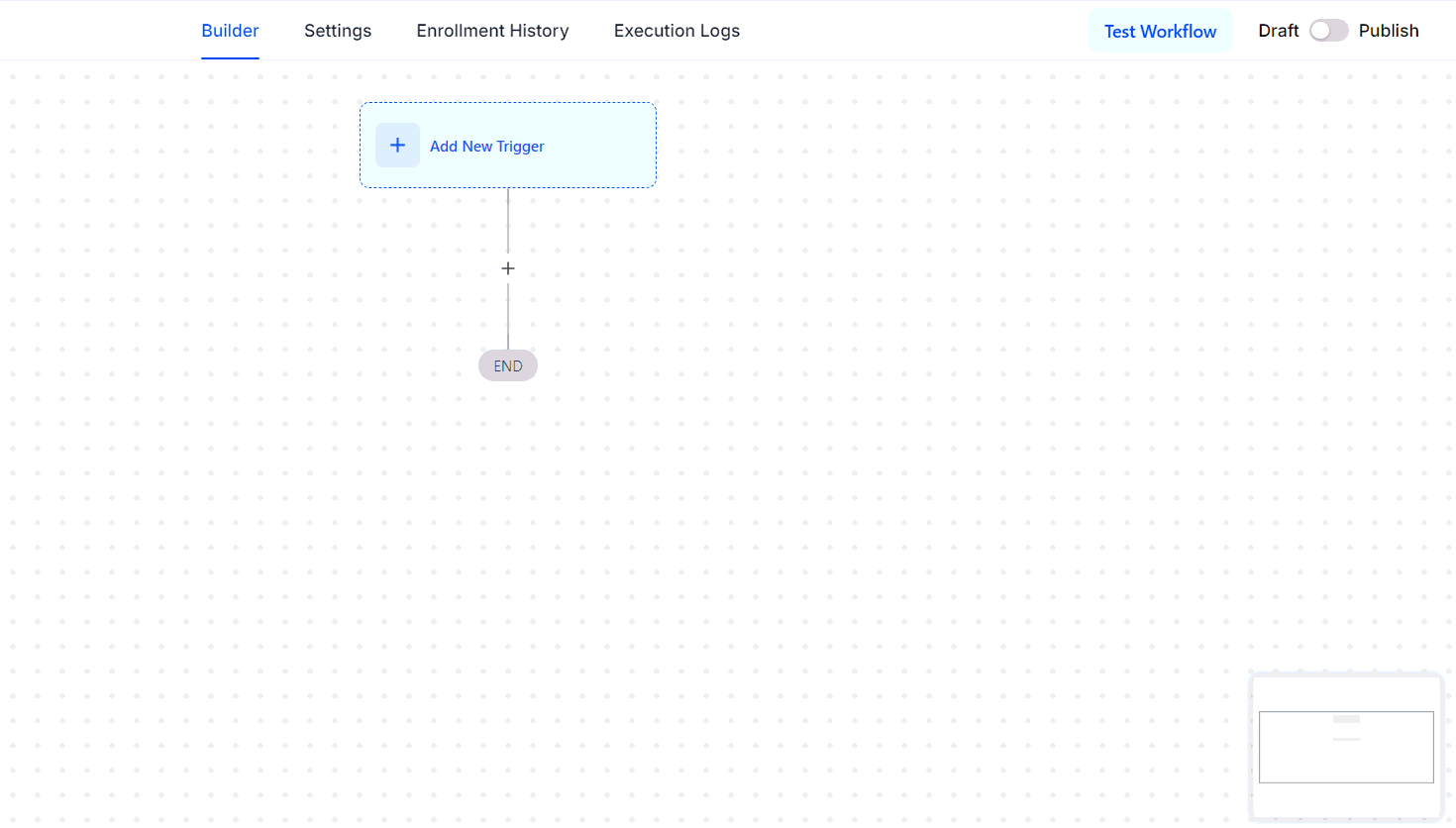Click the connector line above the END node

click(x=508, y=317)
